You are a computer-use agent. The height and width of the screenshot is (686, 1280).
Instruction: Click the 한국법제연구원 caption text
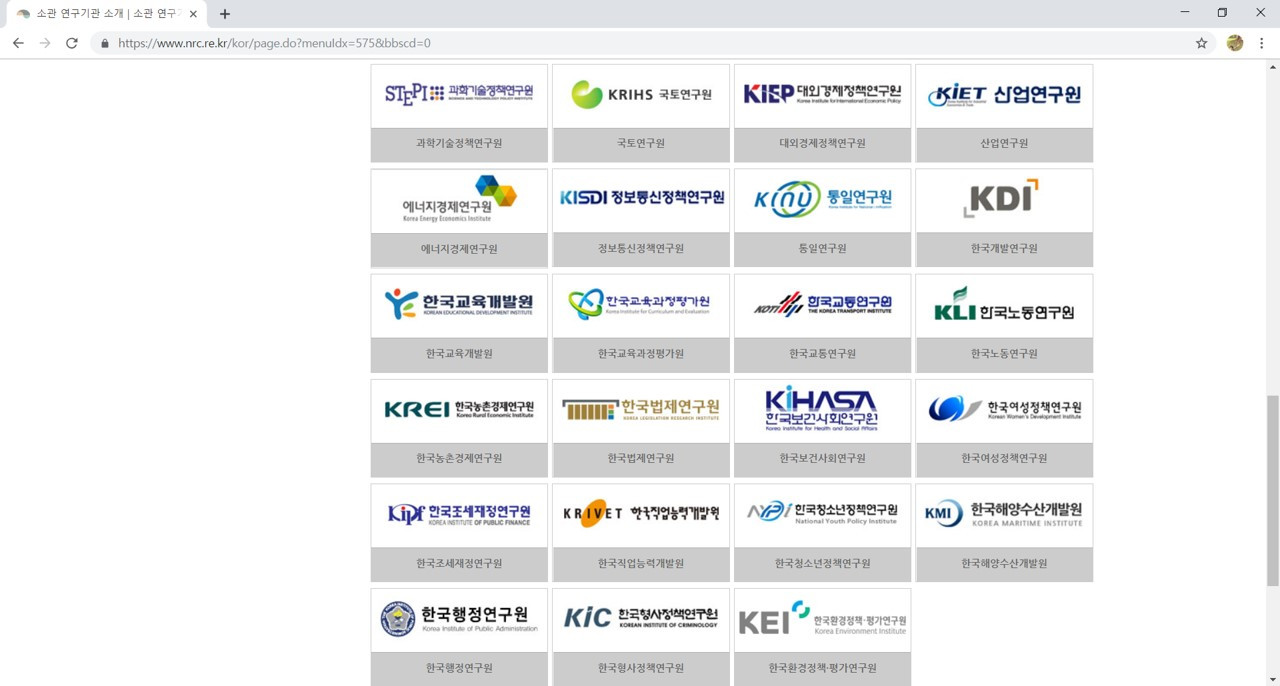(x=641, y=458)
